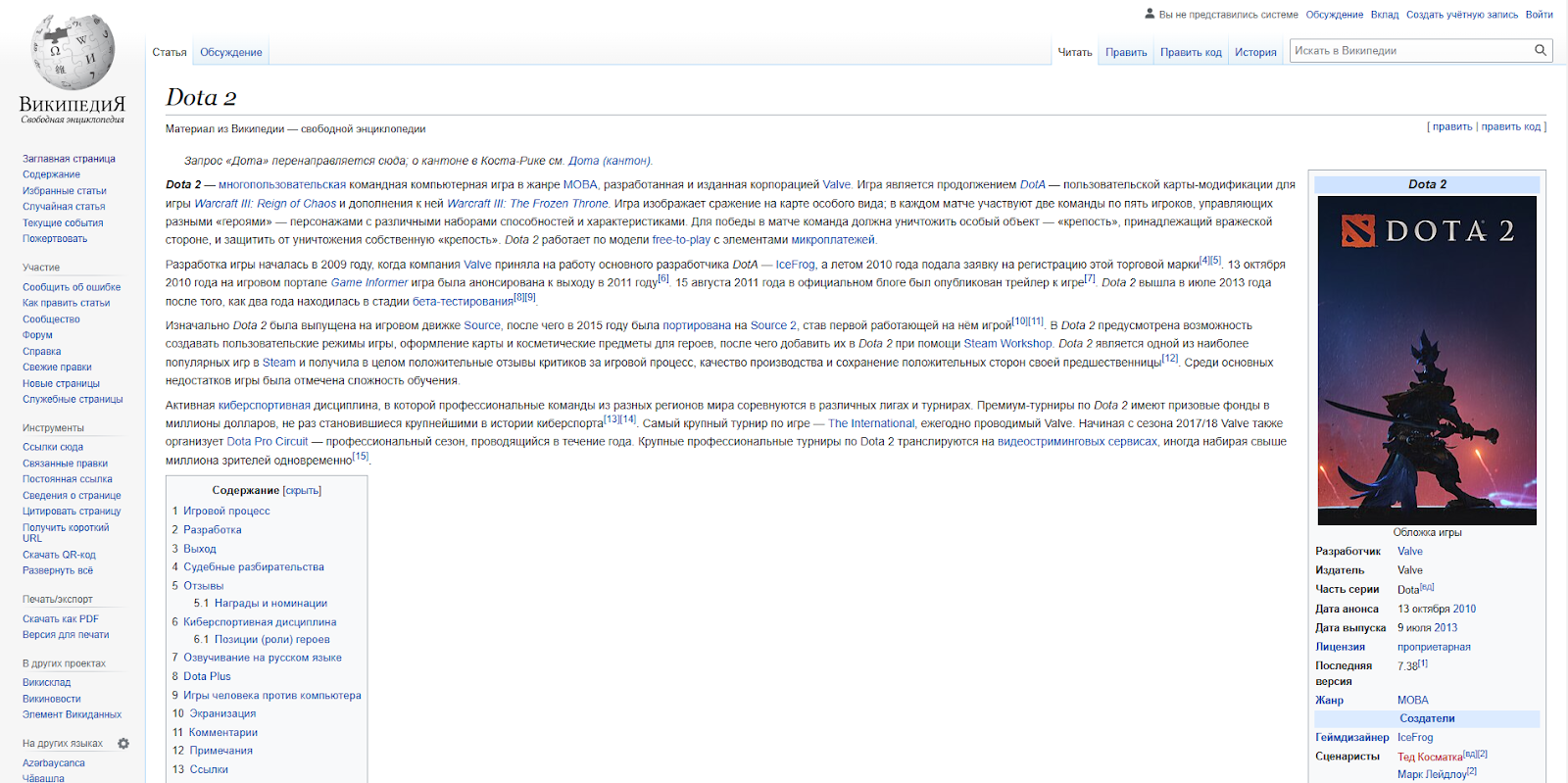This screenshot has width=1568, height=783.
Task: Click the free-to-play link
Action: 681,240
